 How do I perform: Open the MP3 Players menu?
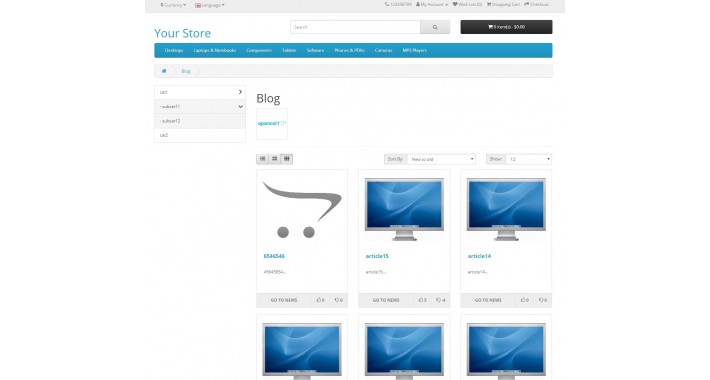pyautogui.click(x=414, y=50)
